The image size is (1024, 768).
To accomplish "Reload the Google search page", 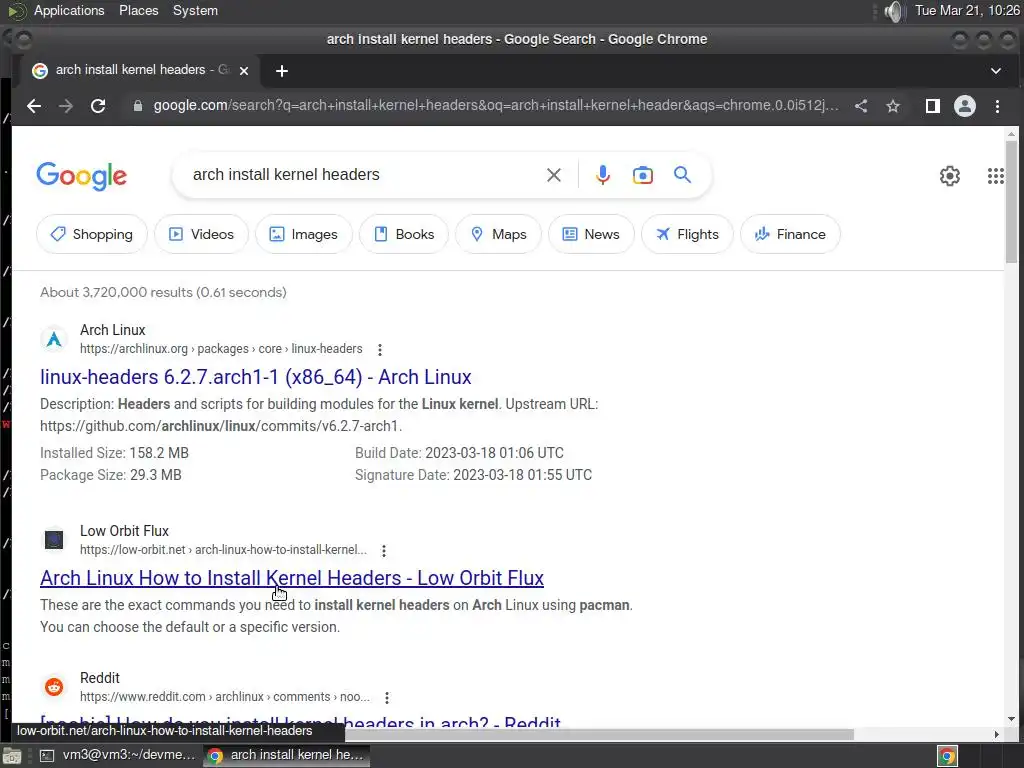I will [98, 106].
